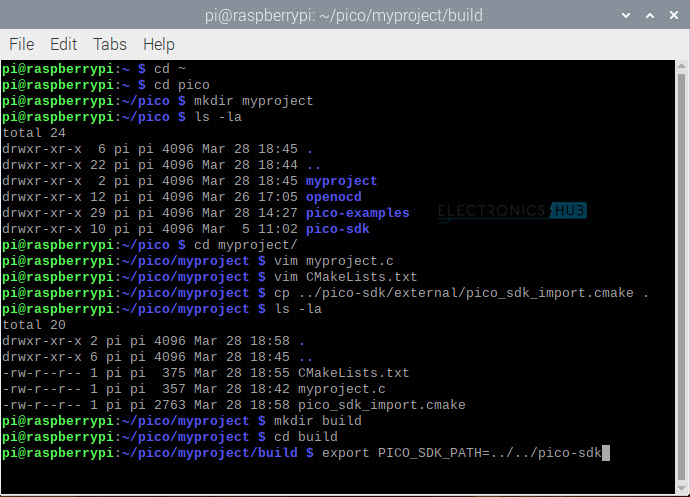Click the blue pico-examples directory name
This screenshot has height=497, width=690.
click(x=357, y=213)
